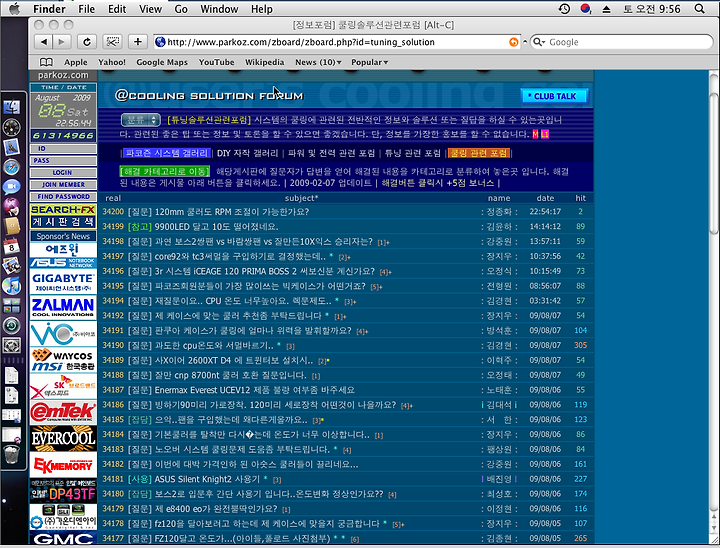Show all bookmarks via the book icon
Screen dimensions: 720x548
(x=46, y=62)
